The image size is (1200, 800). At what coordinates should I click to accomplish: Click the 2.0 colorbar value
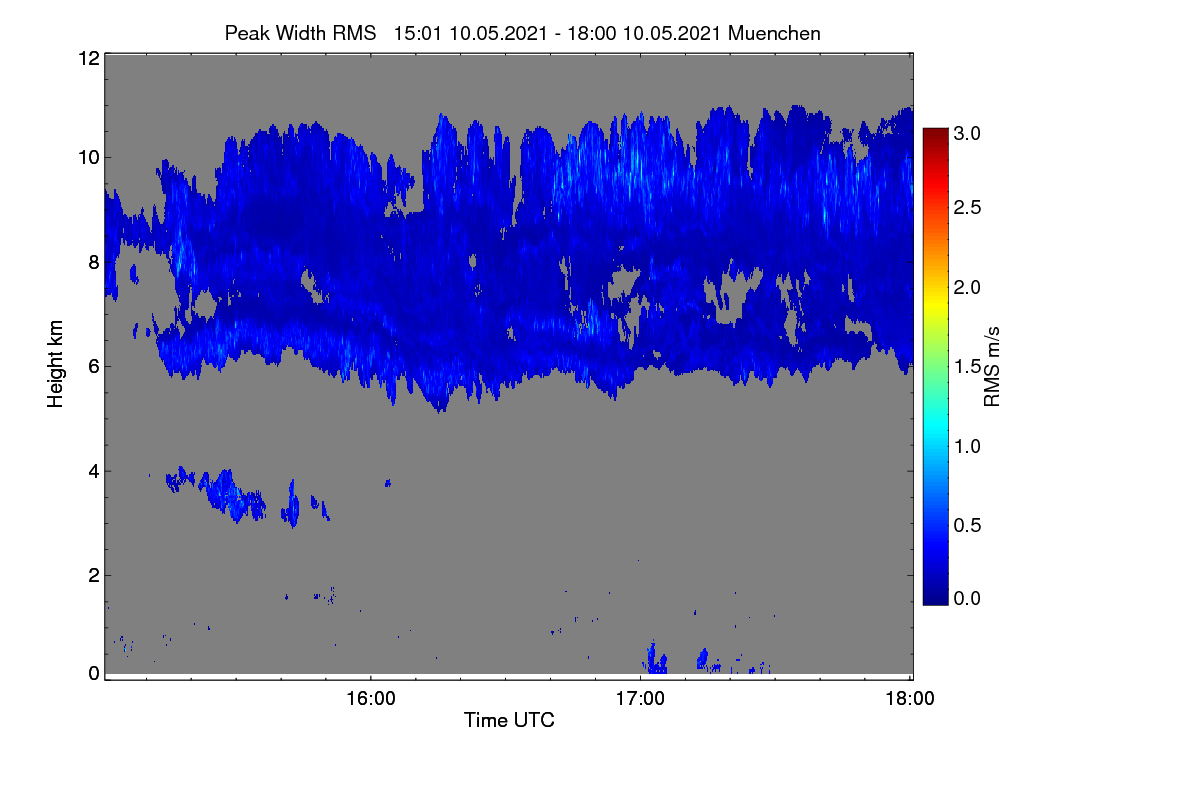pos(968,288)
